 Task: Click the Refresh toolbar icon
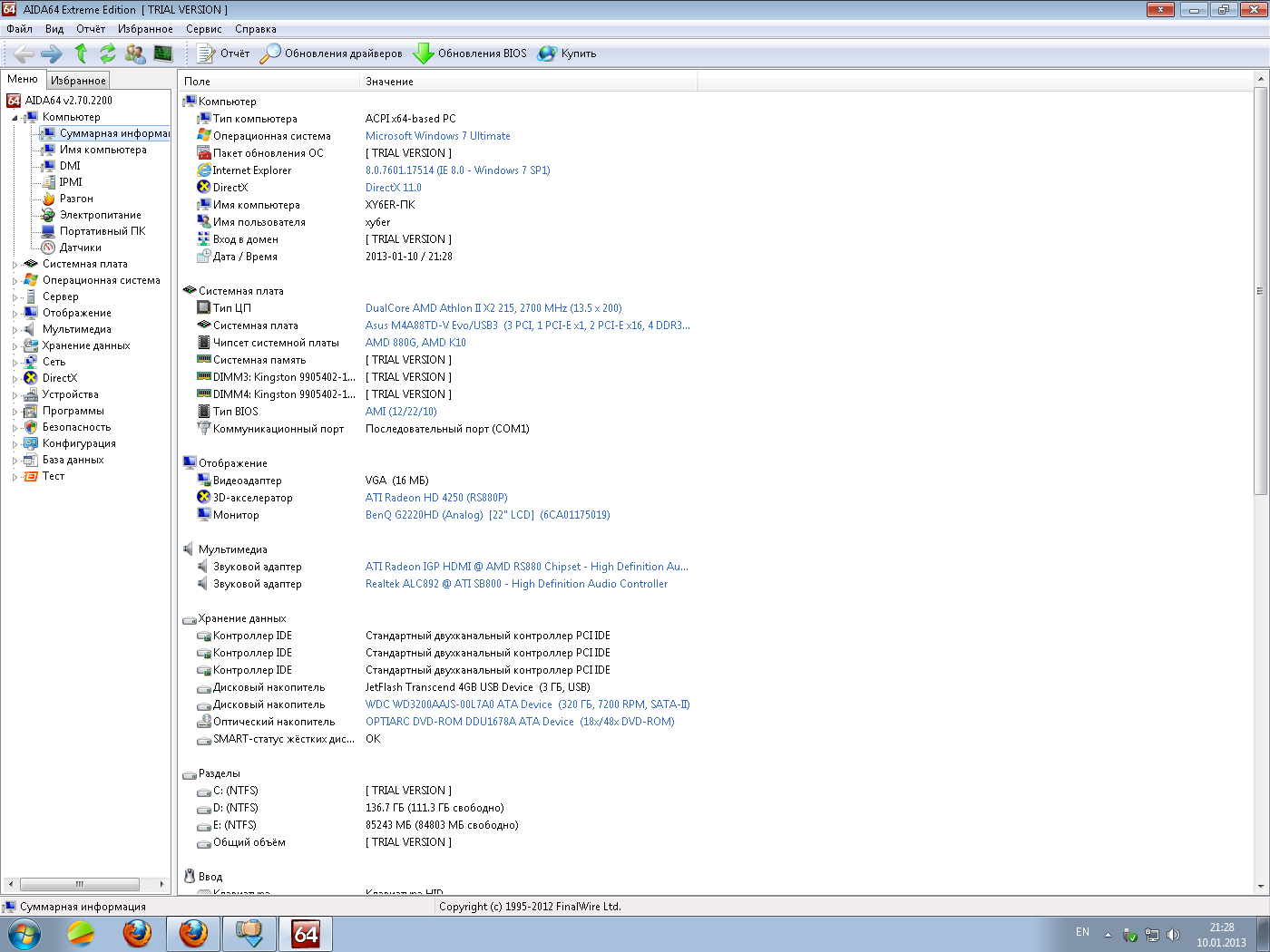click(107, 53)
